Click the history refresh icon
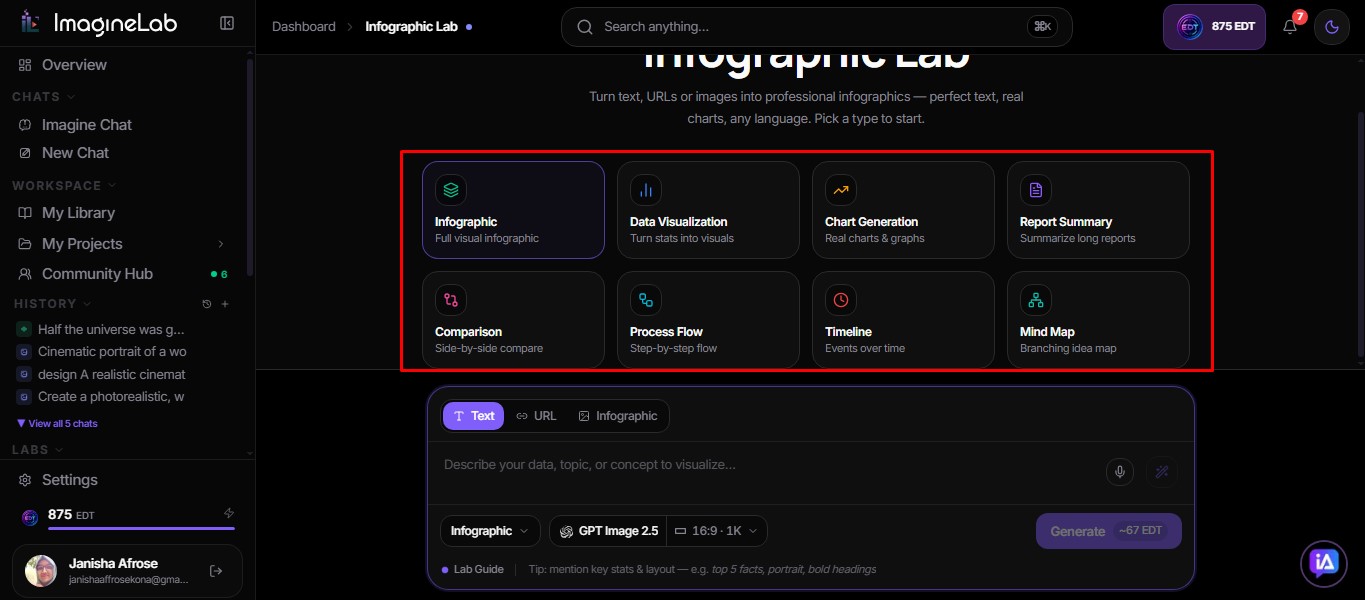The width and height of the screenshot is (1365, 600). click(x=207, y=304)
